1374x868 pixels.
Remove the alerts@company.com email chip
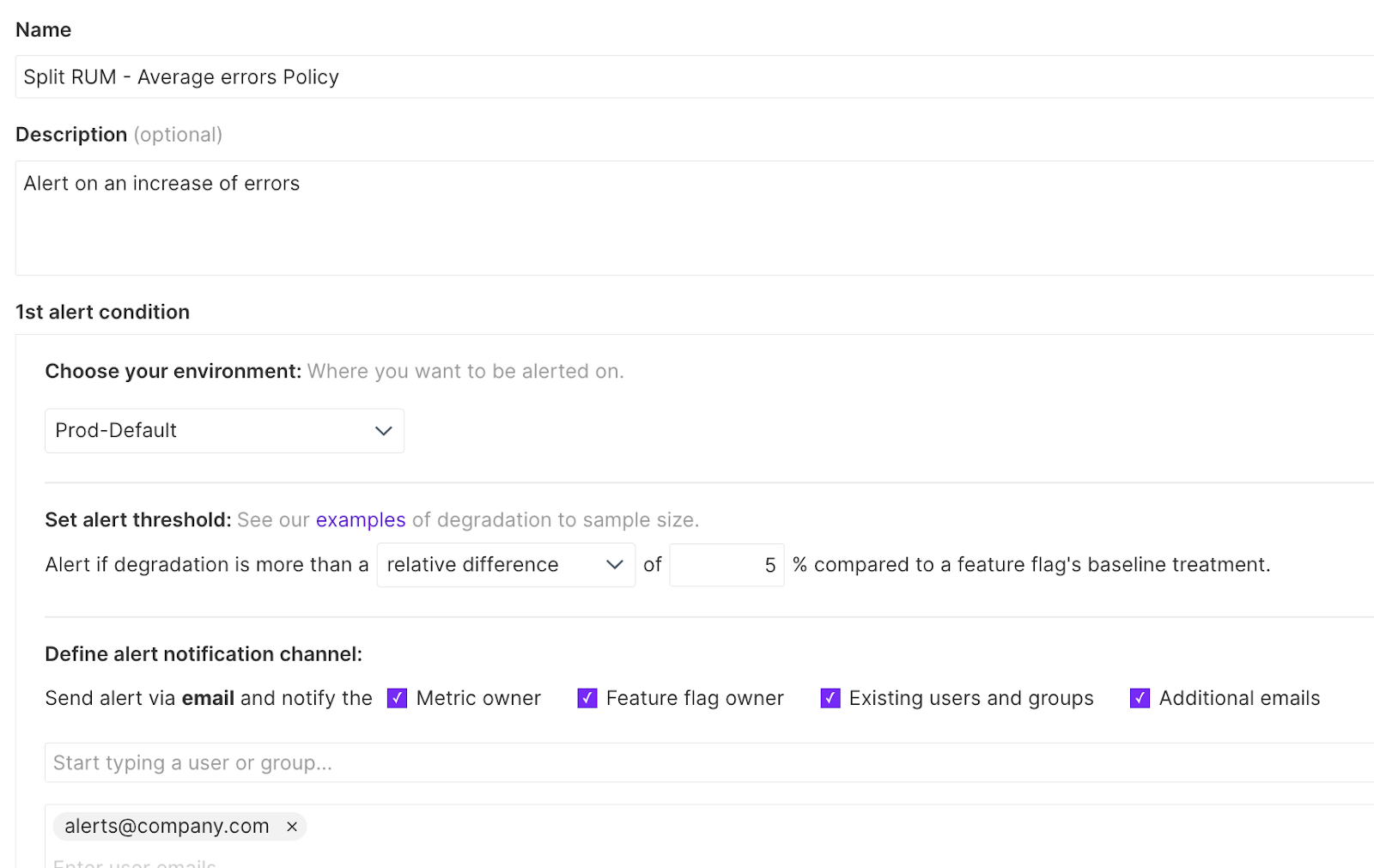tap(292, 827)
